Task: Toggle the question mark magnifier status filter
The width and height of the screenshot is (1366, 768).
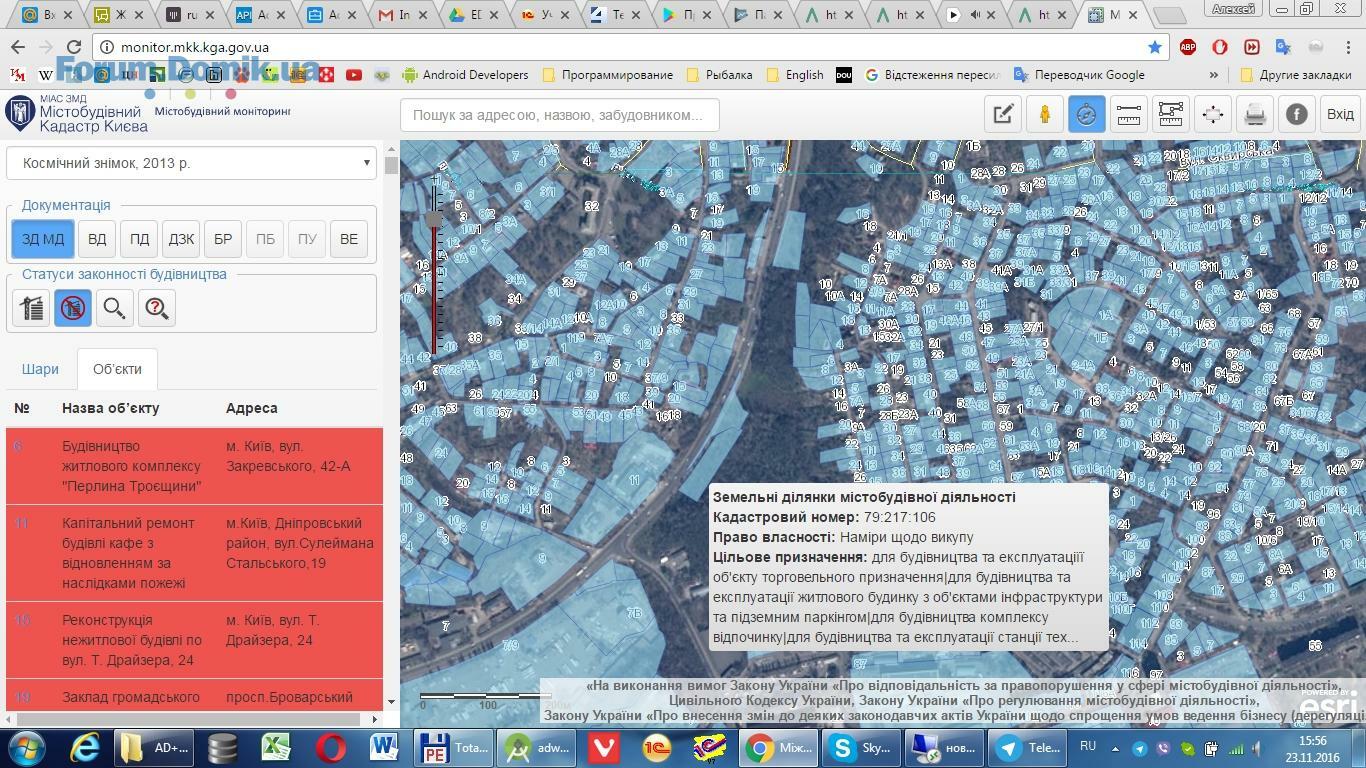Action: coord(157,308)
